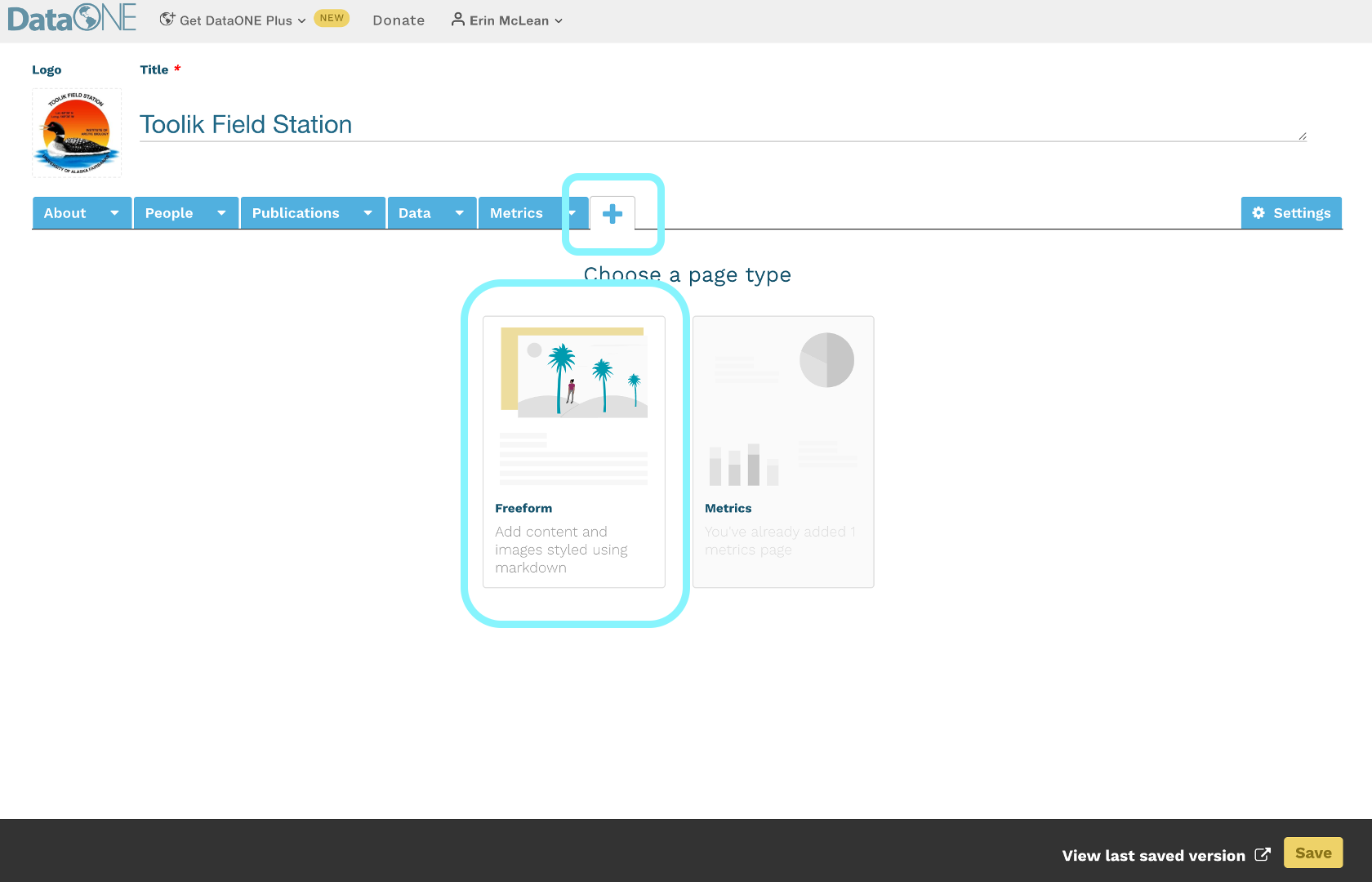
Task: Click the DataONE logo
Action: click(x=72, y=18)
